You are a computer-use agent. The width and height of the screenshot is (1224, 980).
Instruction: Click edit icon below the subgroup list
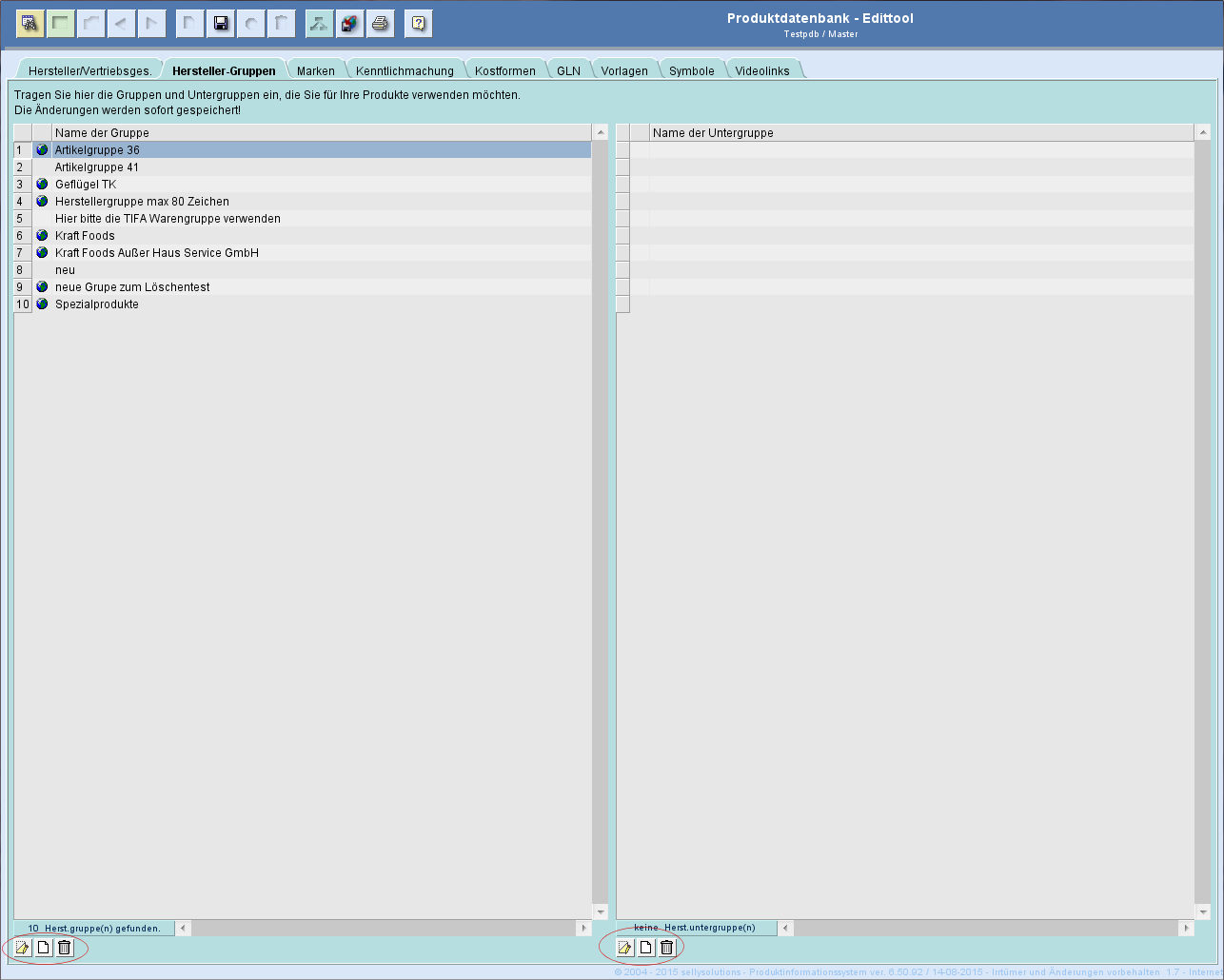click(x=624, y=948)
